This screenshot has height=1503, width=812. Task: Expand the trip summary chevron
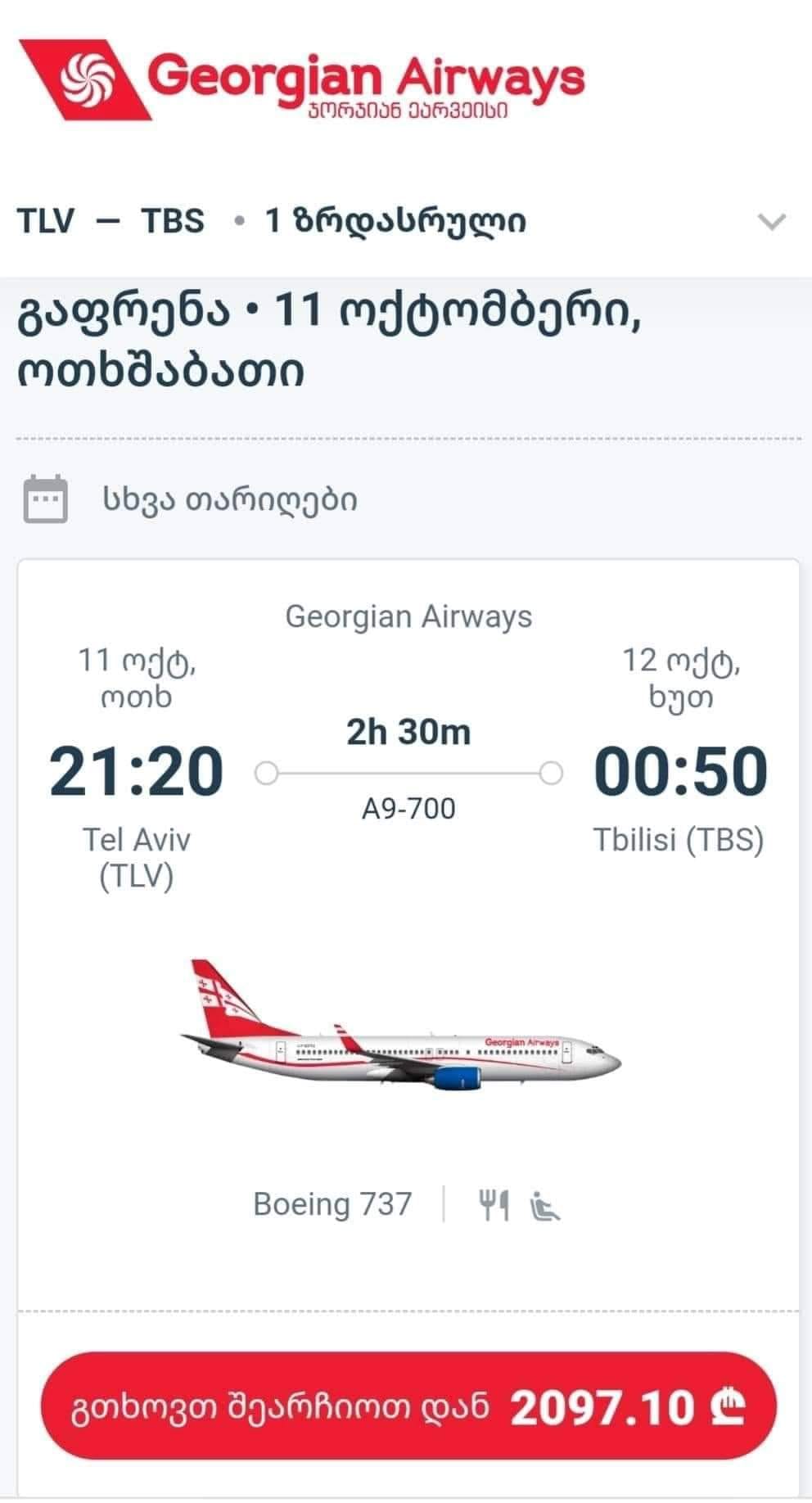(x=772, y=221)
